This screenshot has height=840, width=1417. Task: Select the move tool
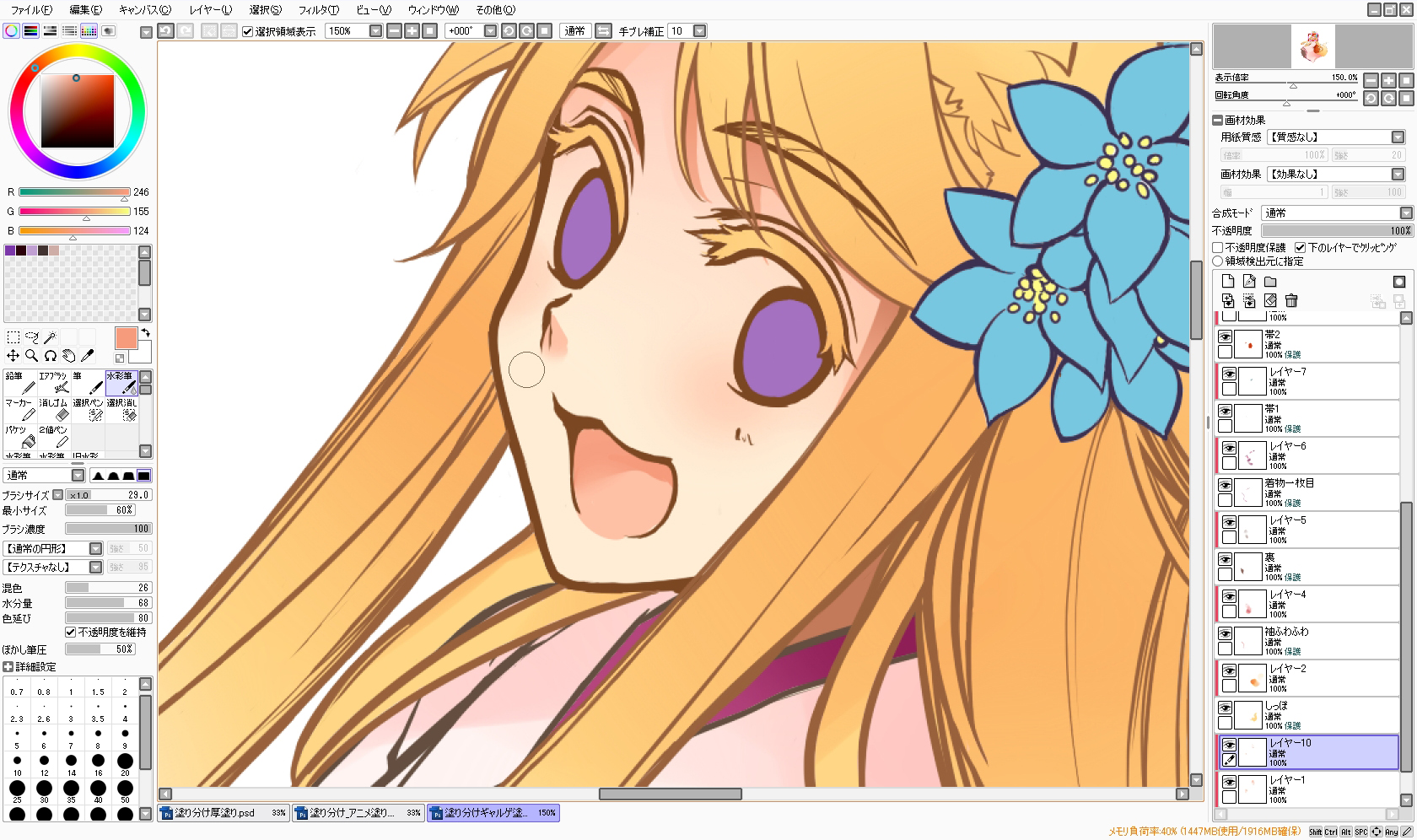[13, 356]
